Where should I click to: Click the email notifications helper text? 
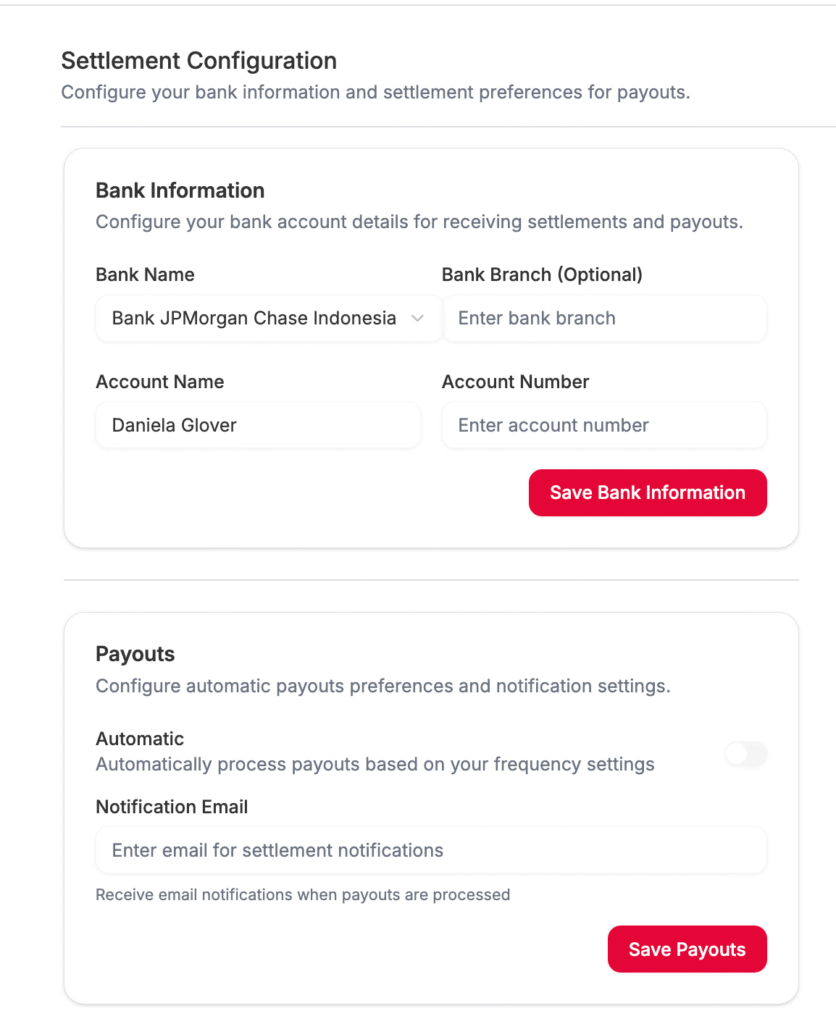[x=303, y=894]
